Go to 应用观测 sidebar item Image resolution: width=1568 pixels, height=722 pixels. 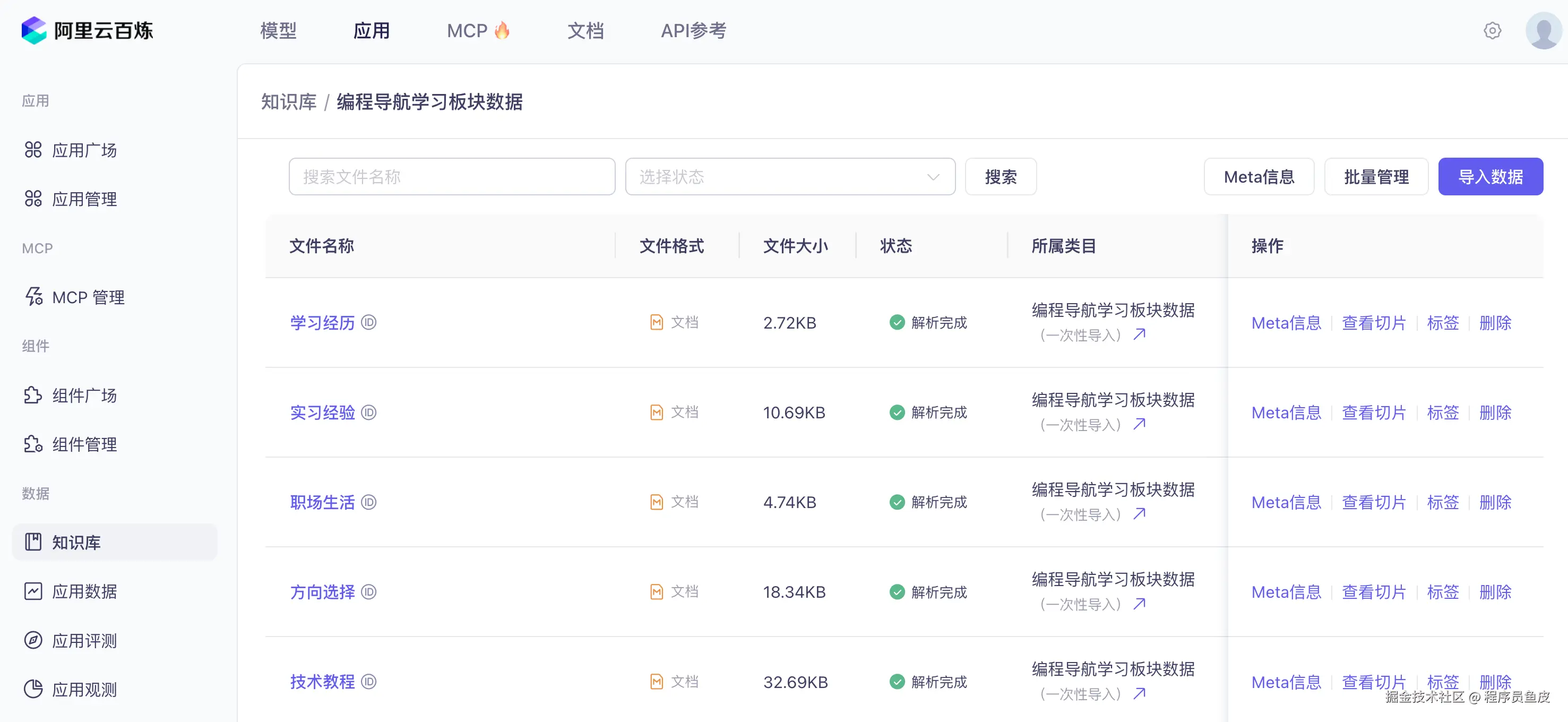(x=84, y=689)
